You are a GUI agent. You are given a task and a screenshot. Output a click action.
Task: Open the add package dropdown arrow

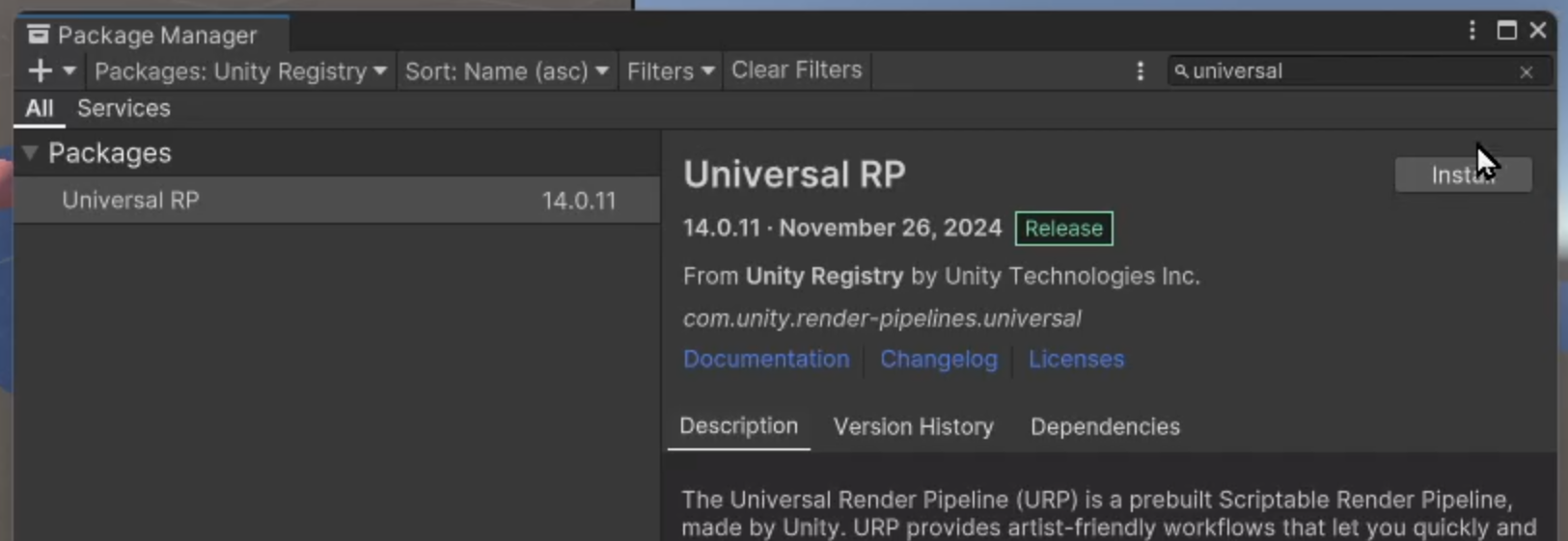69,70
